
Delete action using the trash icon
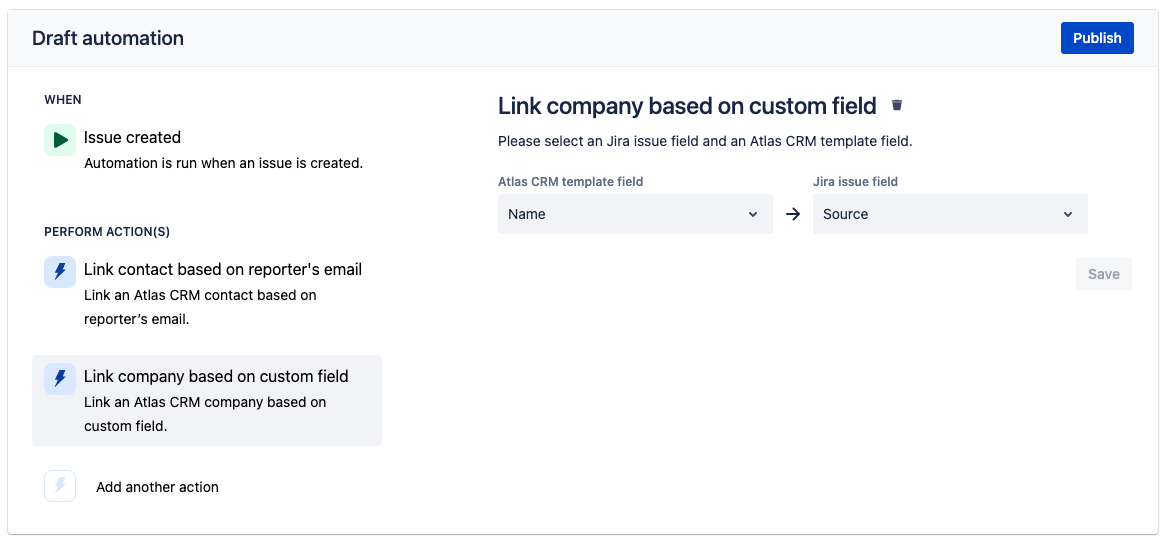point(897,105)
